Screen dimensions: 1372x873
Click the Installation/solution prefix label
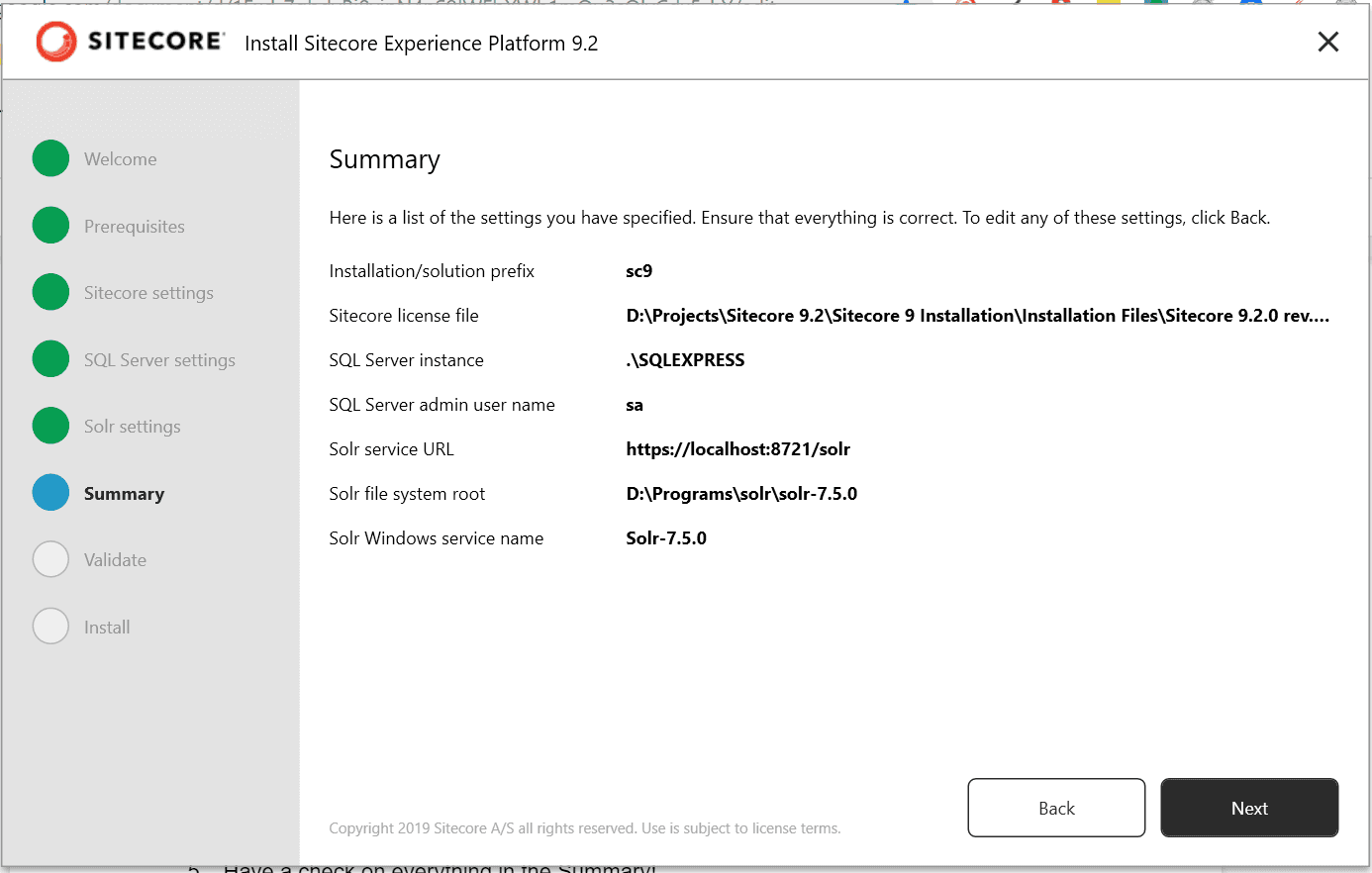432,271
